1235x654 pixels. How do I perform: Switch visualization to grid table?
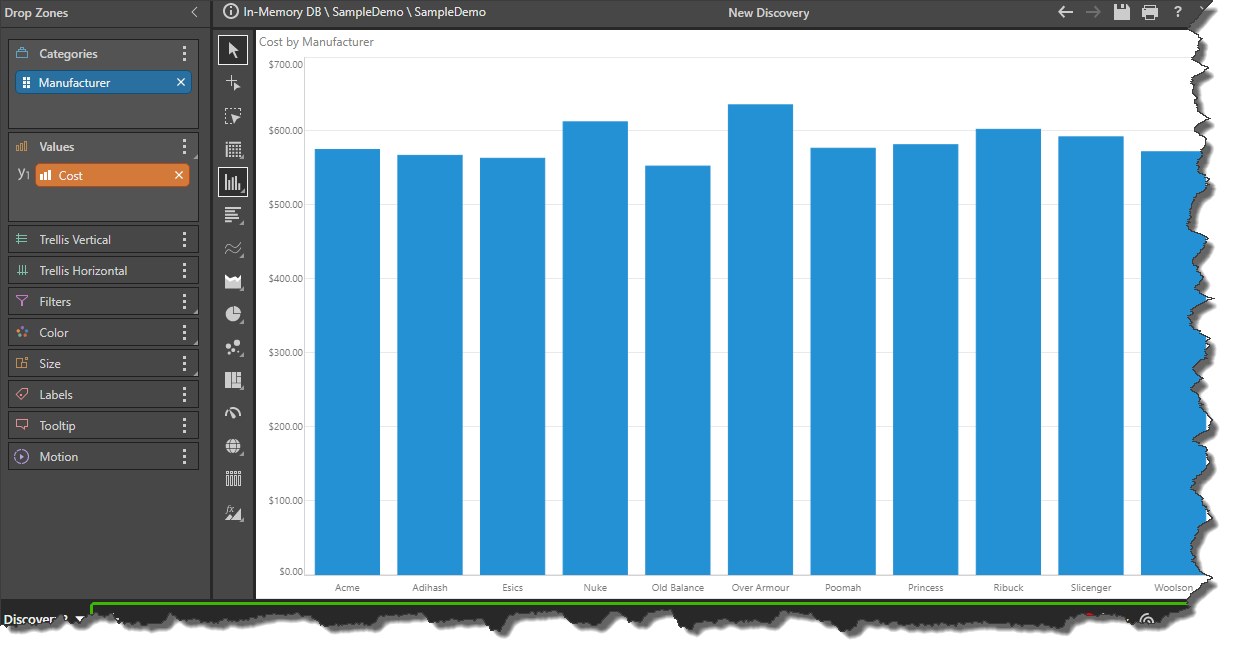tap(233, 150)
